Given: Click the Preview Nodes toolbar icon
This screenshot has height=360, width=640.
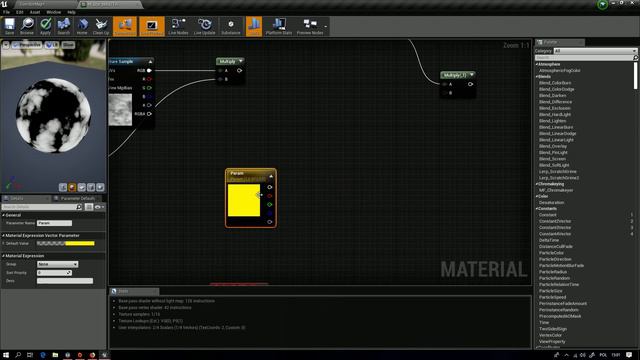Looking at the screenshot, I should pos(310,27).
